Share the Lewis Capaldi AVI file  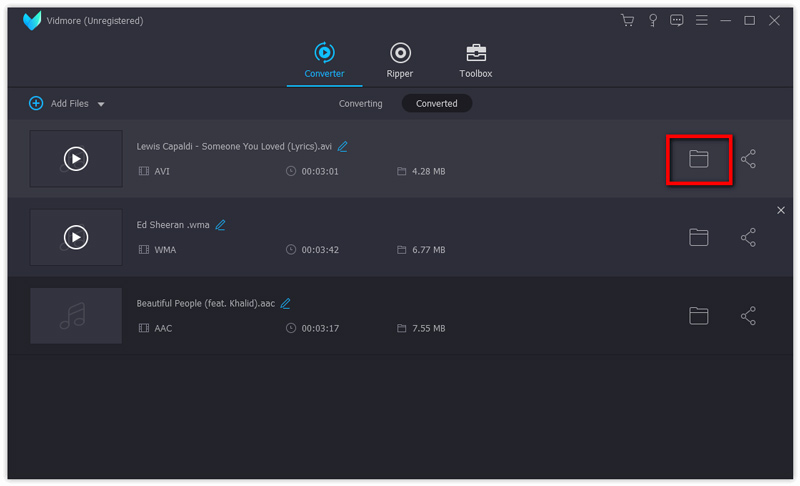point(748,159)
